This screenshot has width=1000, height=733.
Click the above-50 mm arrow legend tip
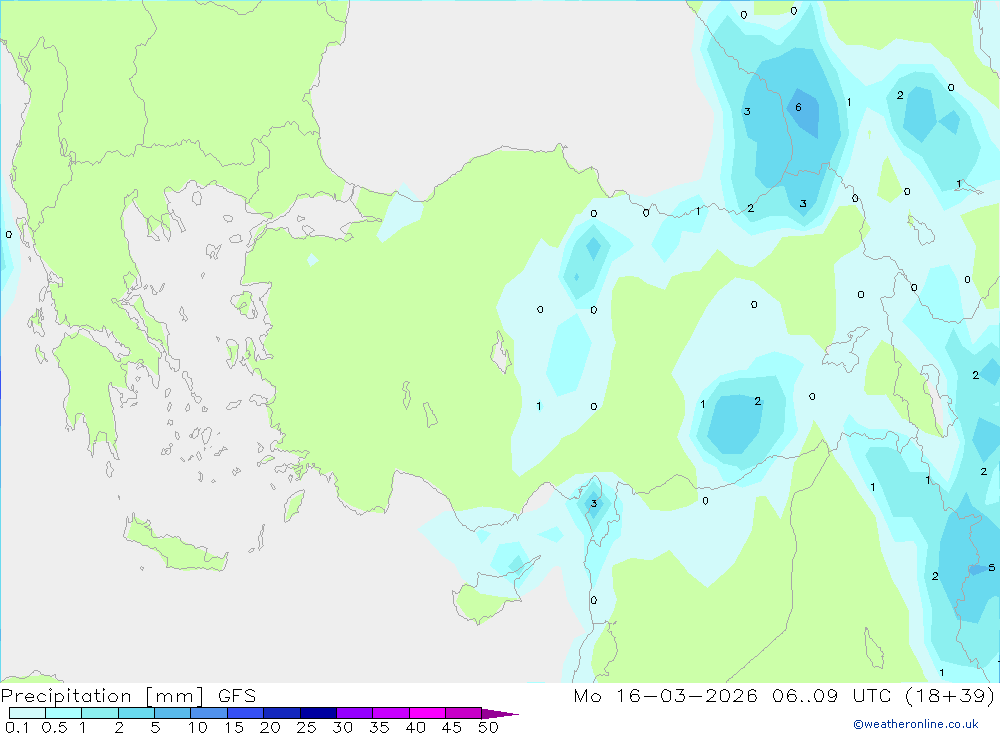point(500,713)
